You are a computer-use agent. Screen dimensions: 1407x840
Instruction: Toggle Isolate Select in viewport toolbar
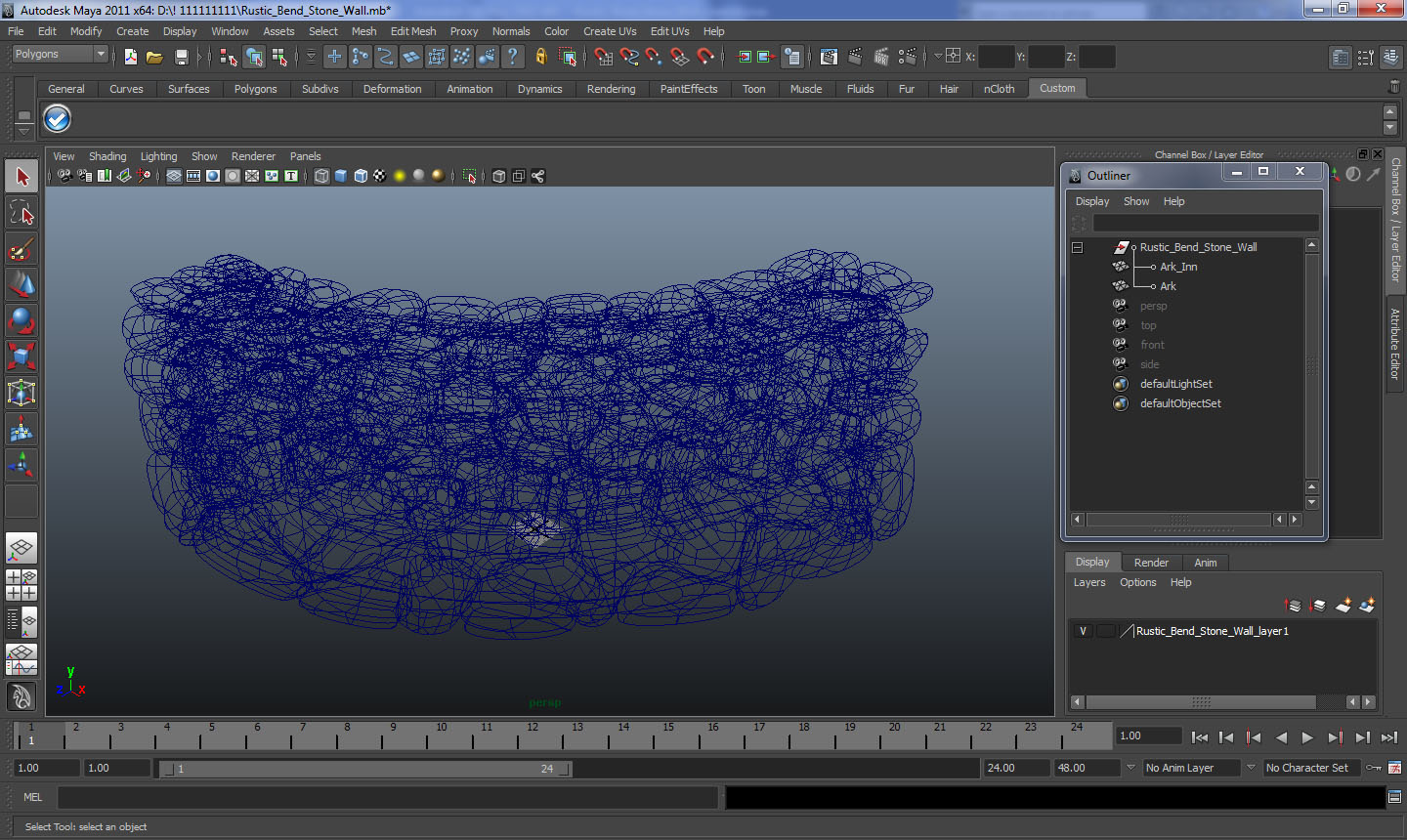click(470, 176)
